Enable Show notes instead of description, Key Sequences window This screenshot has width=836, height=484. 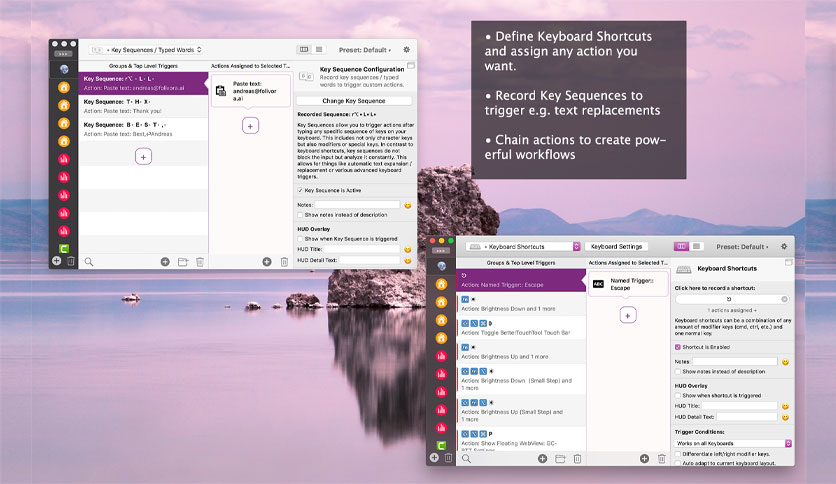pos(300,215)
